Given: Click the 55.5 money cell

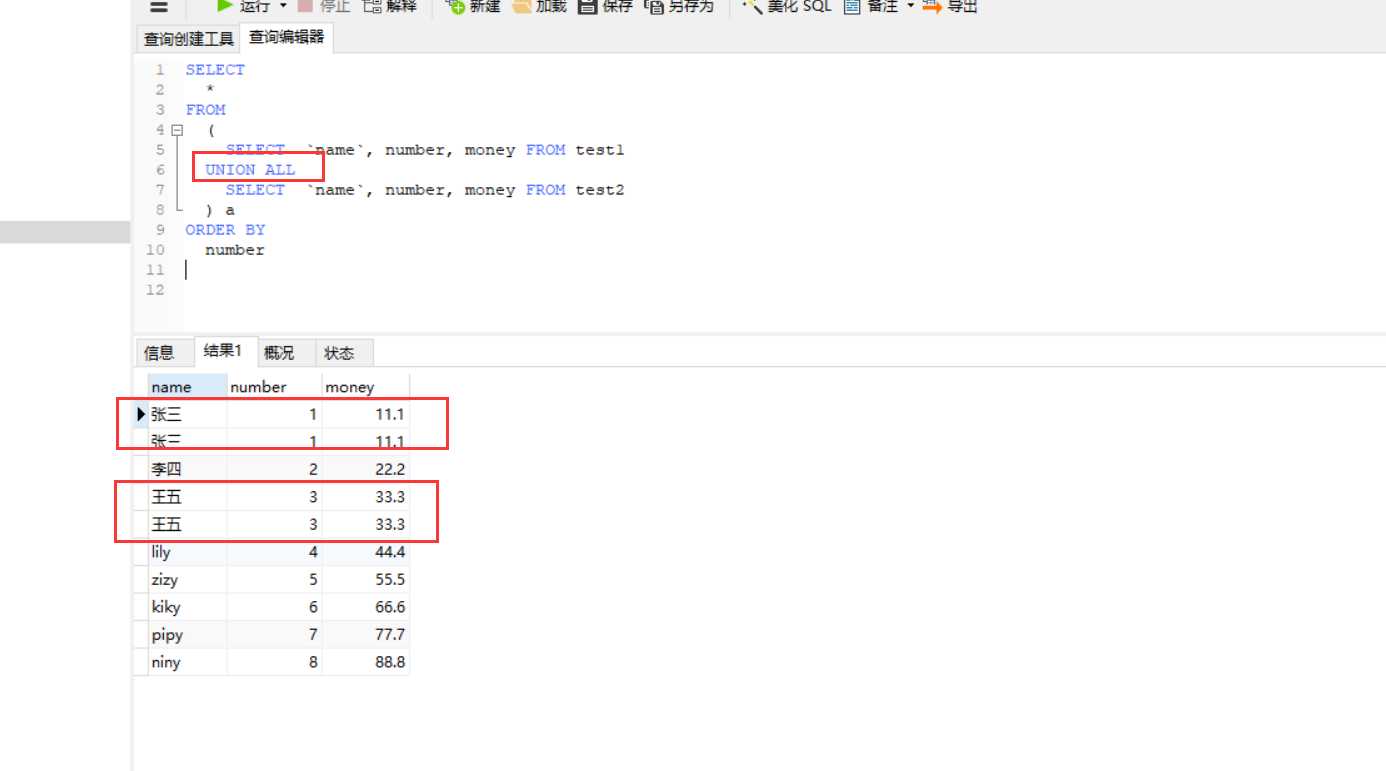Looking at the screenshot, I should tap(365, 579).
